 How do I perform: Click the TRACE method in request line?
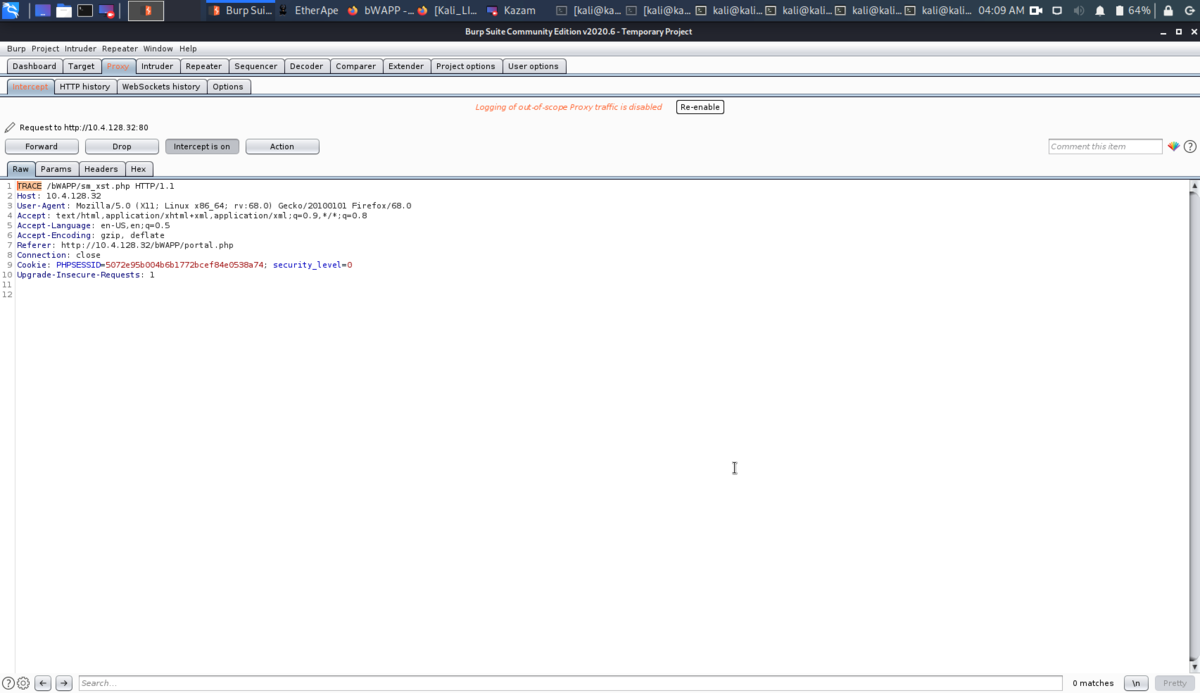click(29, 186)
